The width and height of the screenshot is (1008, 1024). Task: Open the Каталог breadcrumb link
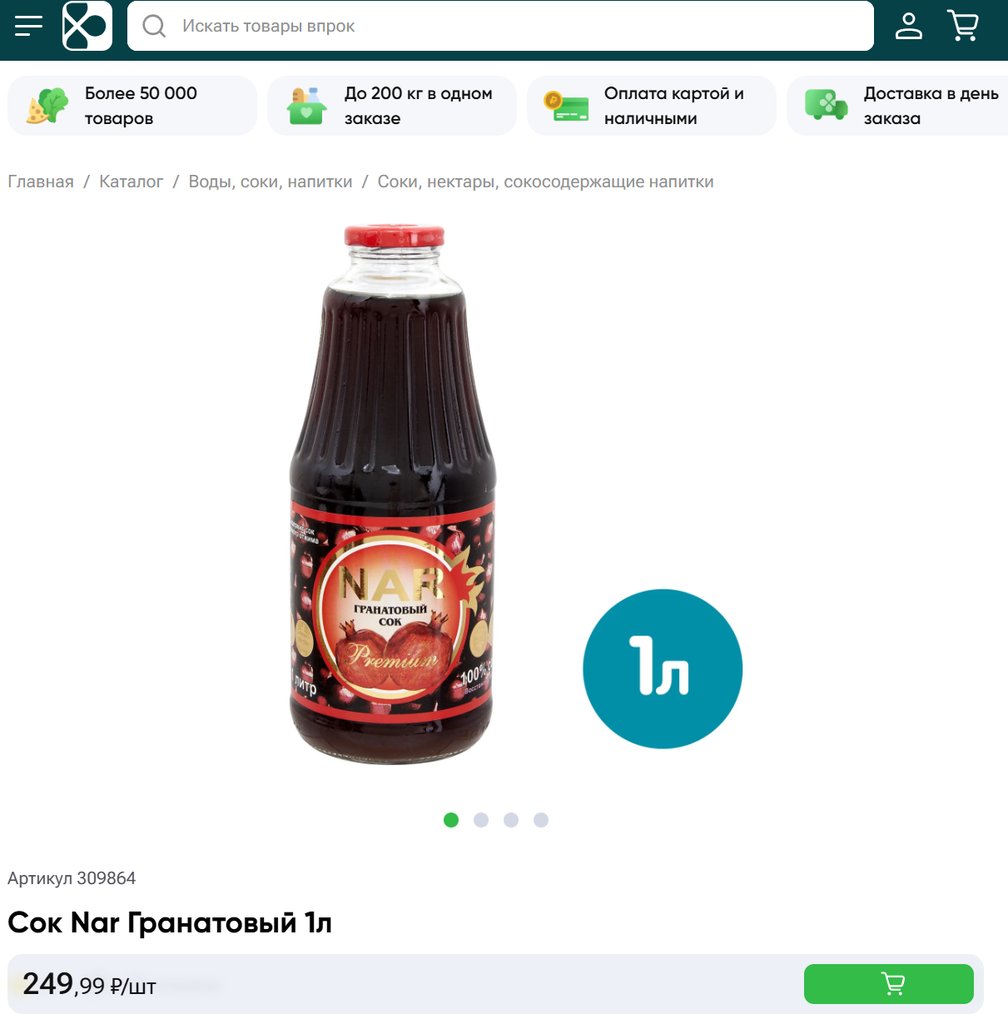131,182
